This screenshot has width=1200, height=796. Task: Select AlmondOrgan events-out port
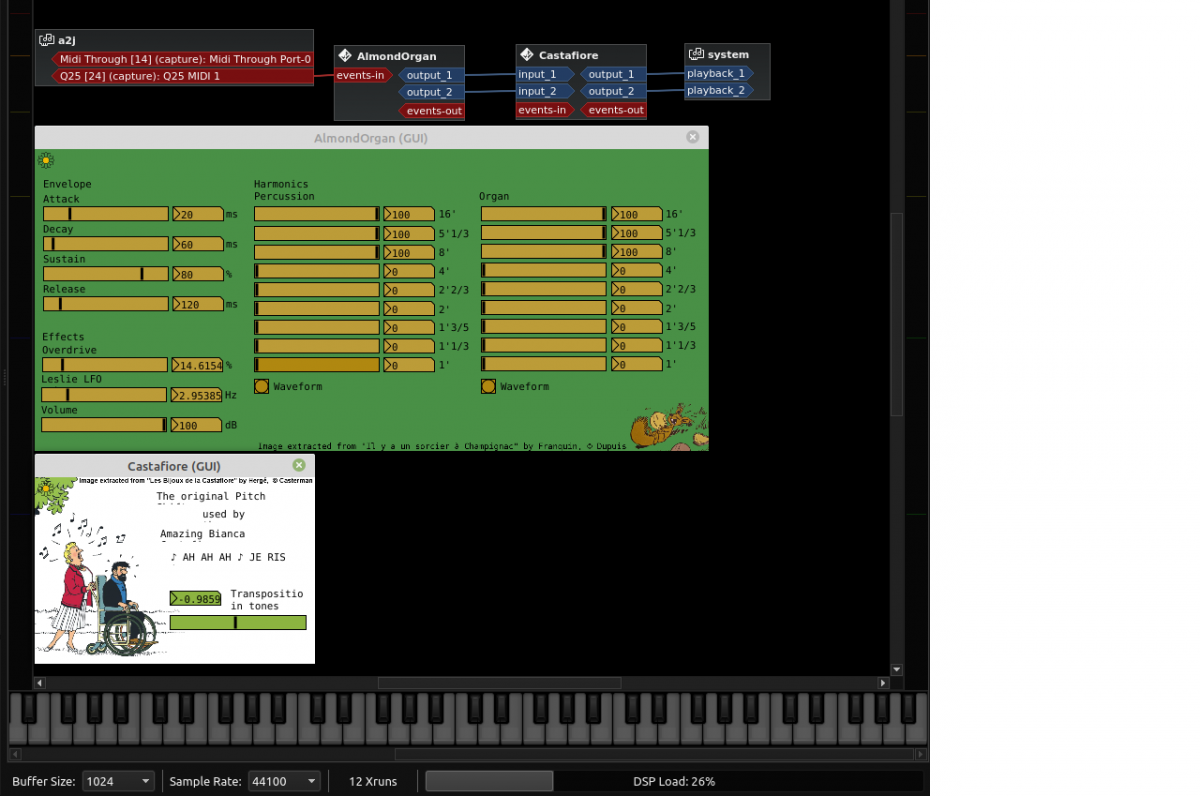click(432, 110)
